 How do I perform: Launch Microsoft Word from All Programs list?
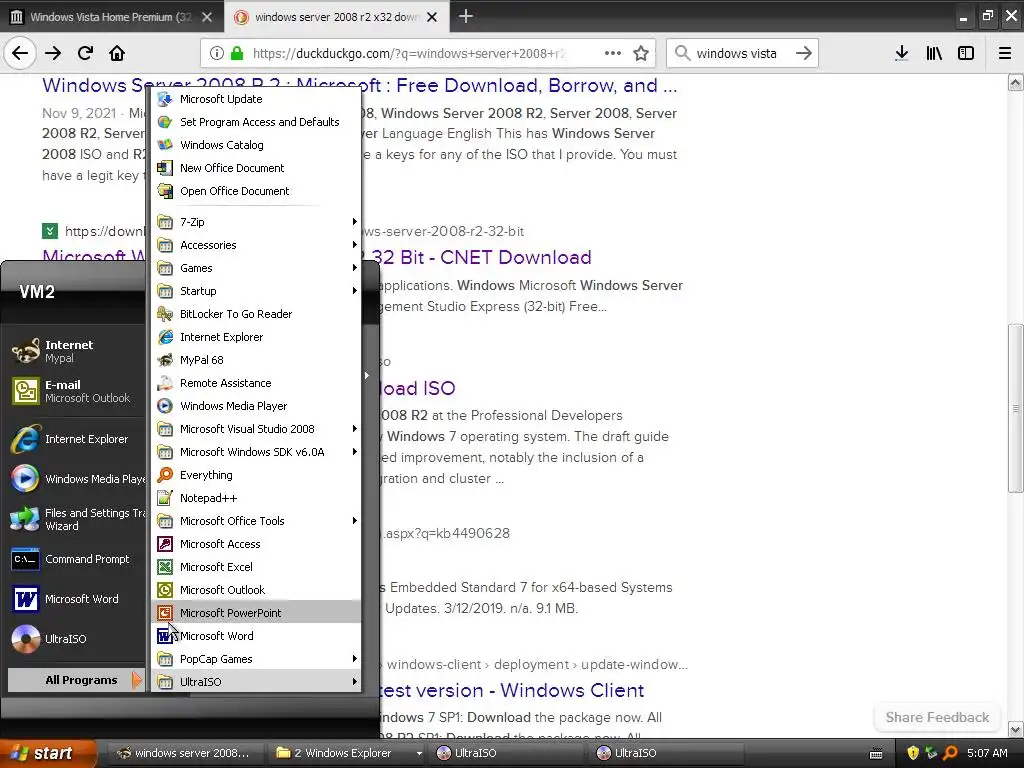(x=256, y=635)
